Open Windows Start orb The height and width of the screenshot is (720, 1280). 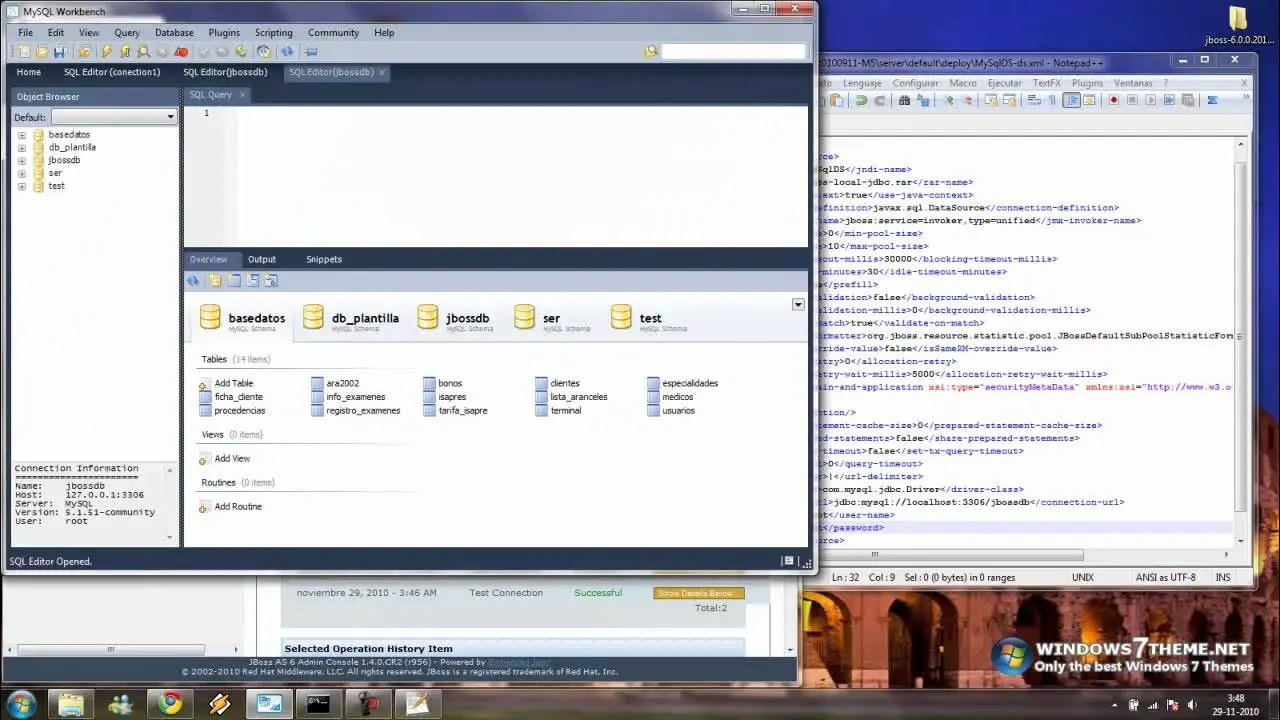point(20,703)
